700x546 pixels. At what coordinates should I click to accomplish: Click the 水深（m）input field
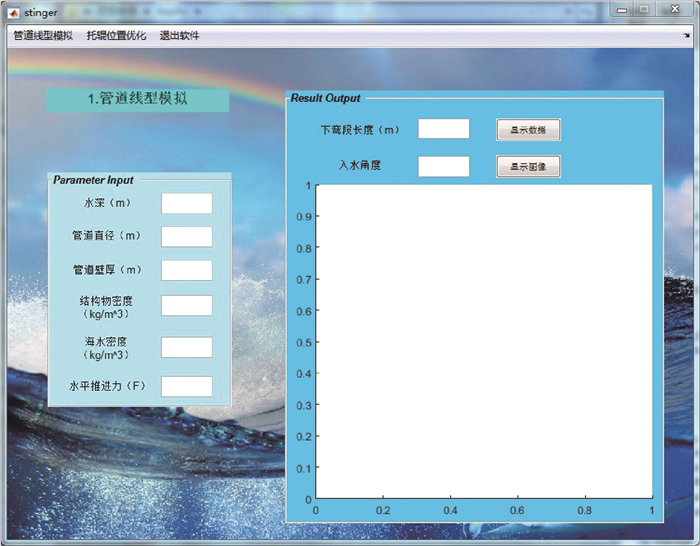tap(187, 203)
